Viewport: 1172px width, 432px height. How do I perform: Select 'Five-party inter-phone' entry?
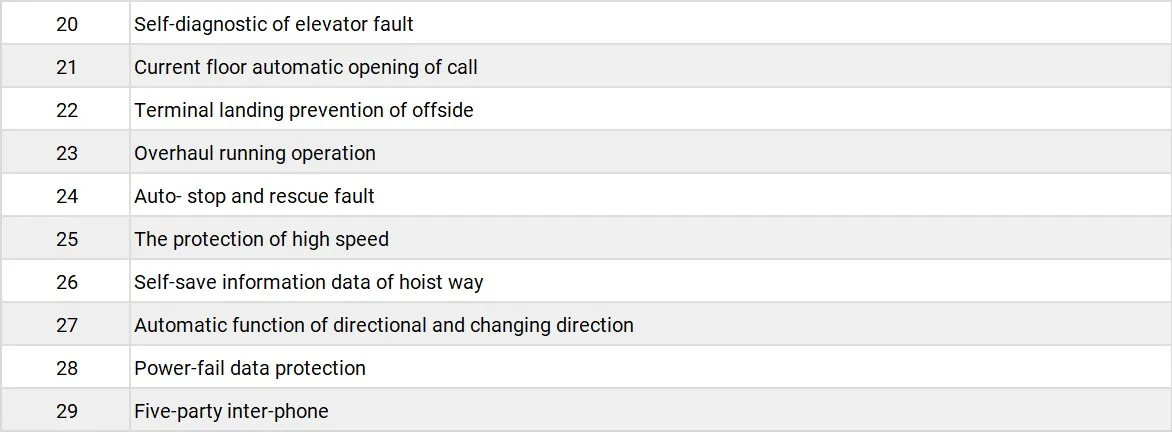click(x=231, y=411)
